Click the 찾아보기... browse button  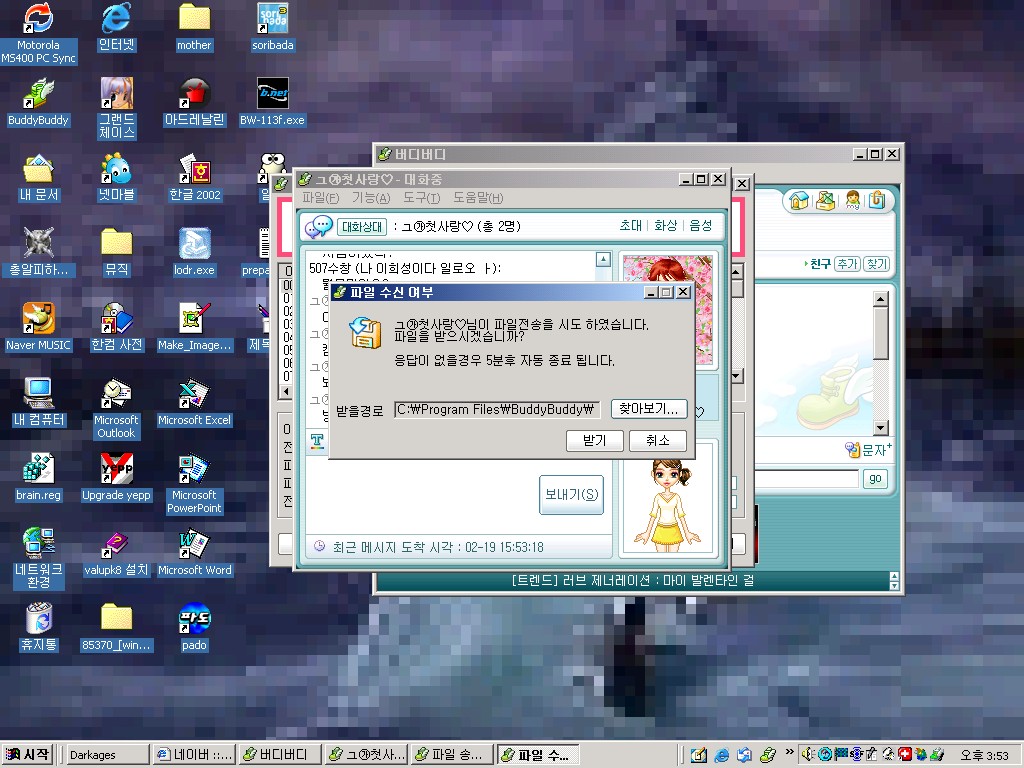(x=648, y=409)
